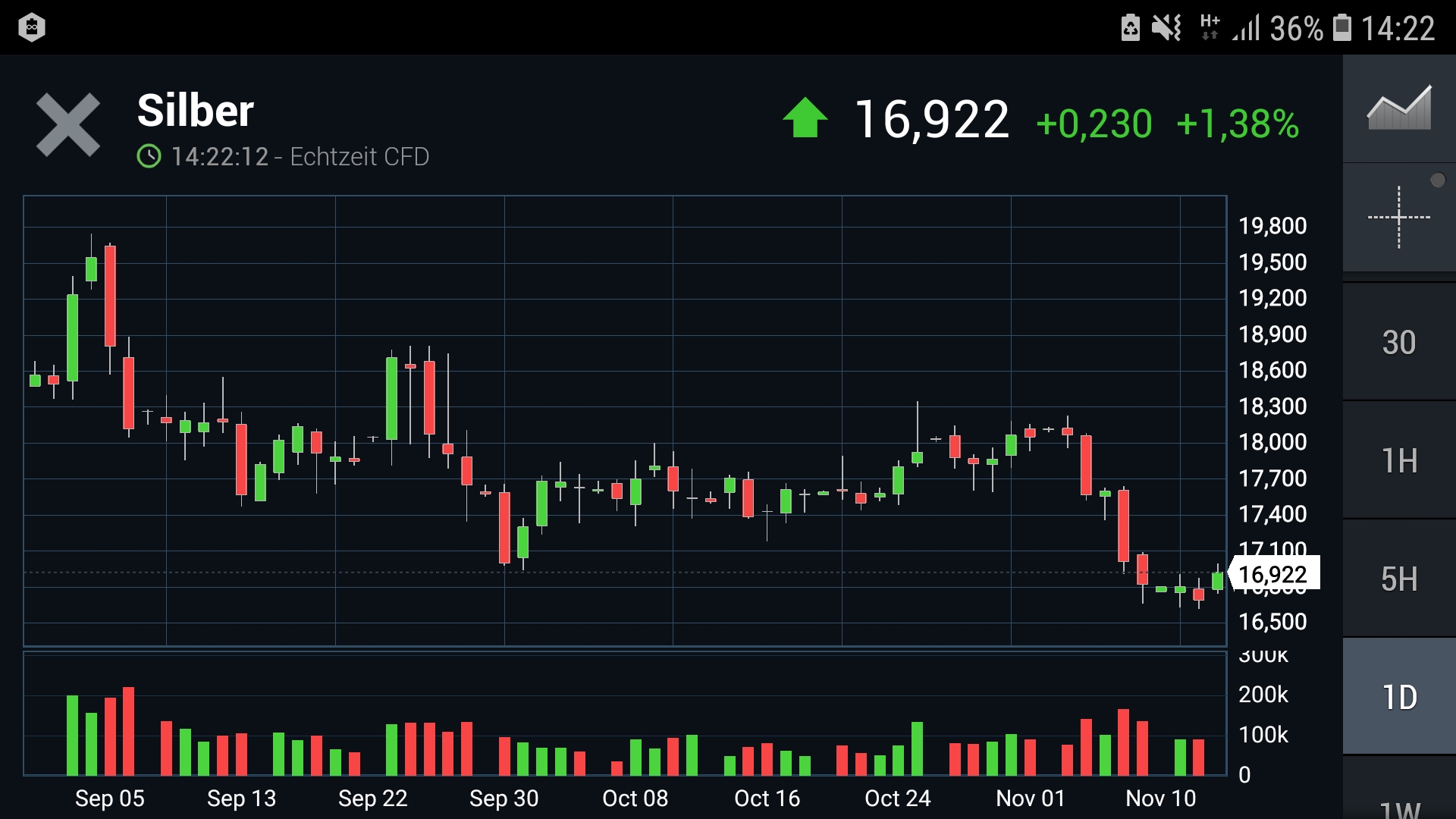Viewport: 1456px width, 819px height.
Task: Switch to the 1H timeframe
Action: click(x=1398, y=461)
